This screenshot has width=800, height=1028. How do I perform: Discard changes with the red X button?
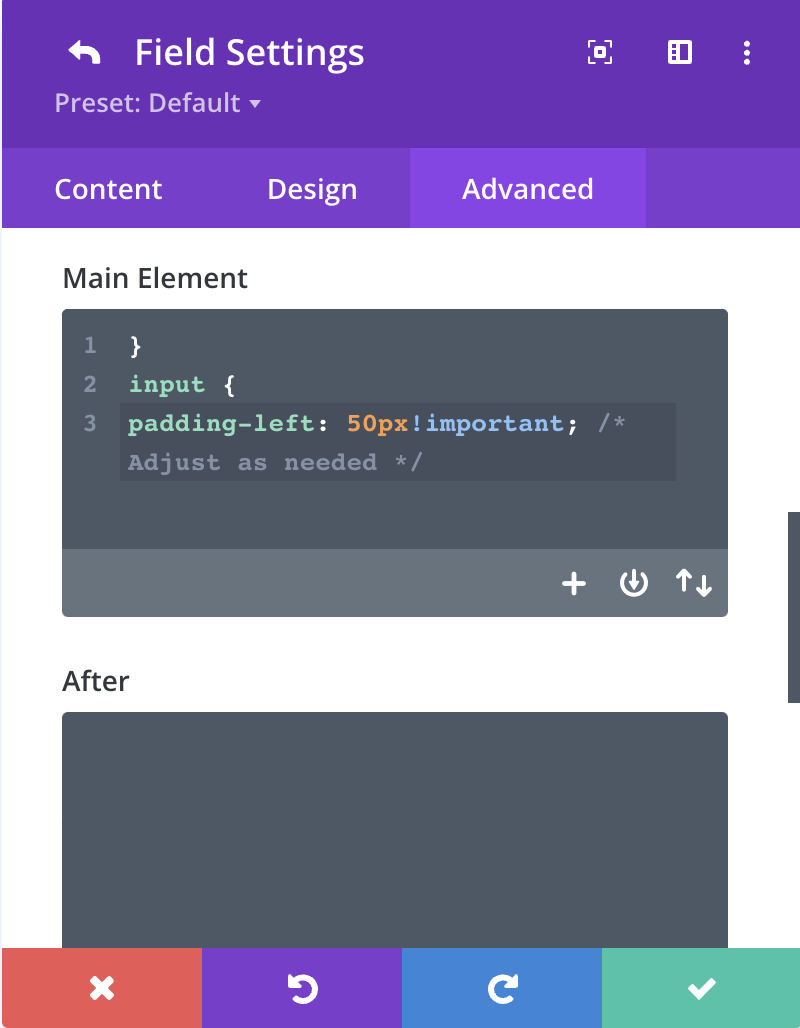(102, 988)
